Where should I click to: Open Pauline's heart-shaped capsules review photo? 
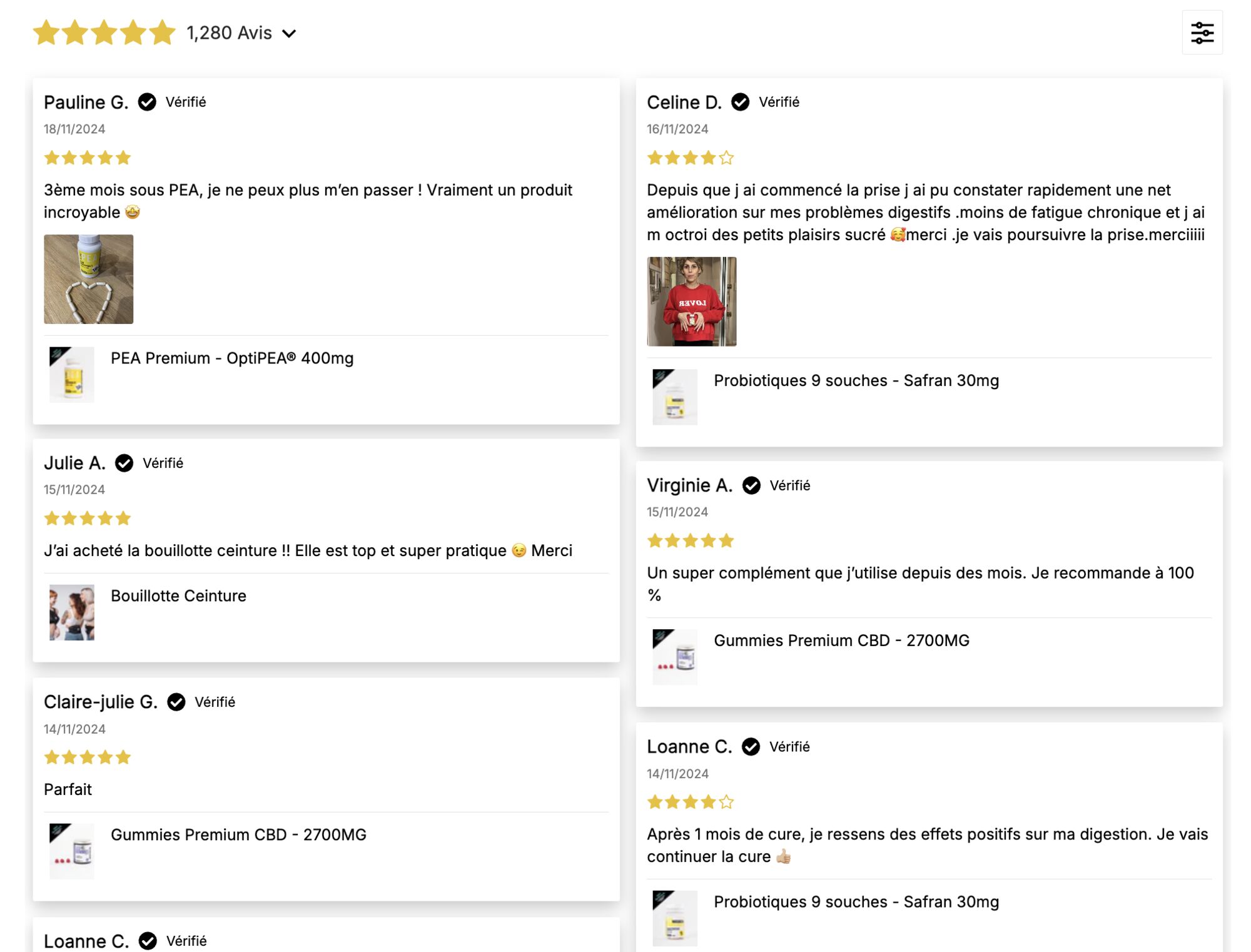[x=88, y=279]
